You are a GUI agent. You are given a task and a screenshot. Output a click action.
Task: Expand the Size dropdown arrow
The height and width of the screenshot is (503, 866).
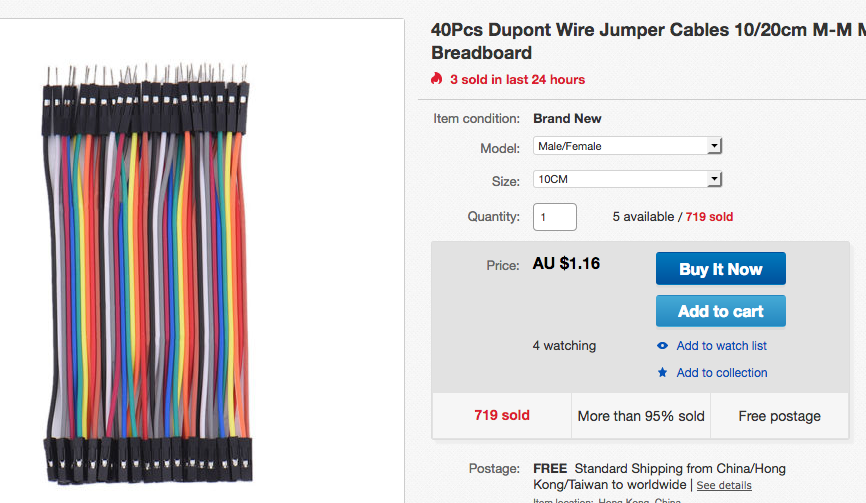(x=714, y=179)
